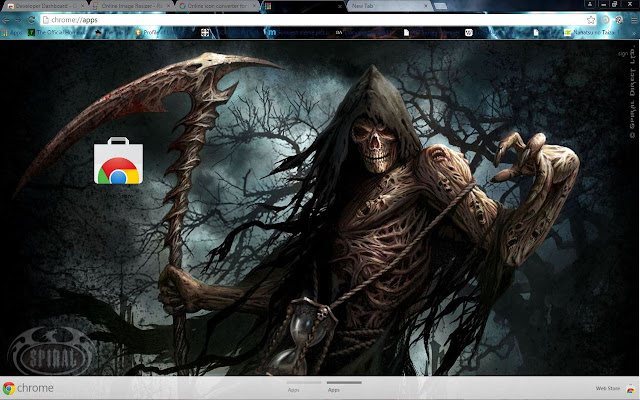Viewport: 640px width, 400px height.
Task: Open a new tab with the new-tab button
Action: tap(440, 6)
